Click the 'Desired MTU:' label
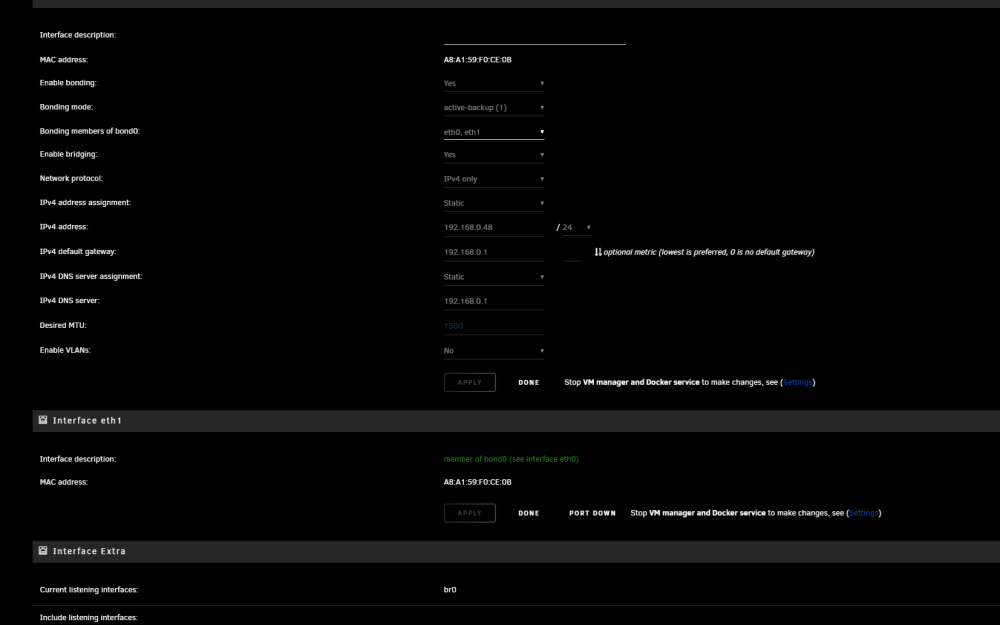This screenshot has width=1000, height=625. pos(63,325)
